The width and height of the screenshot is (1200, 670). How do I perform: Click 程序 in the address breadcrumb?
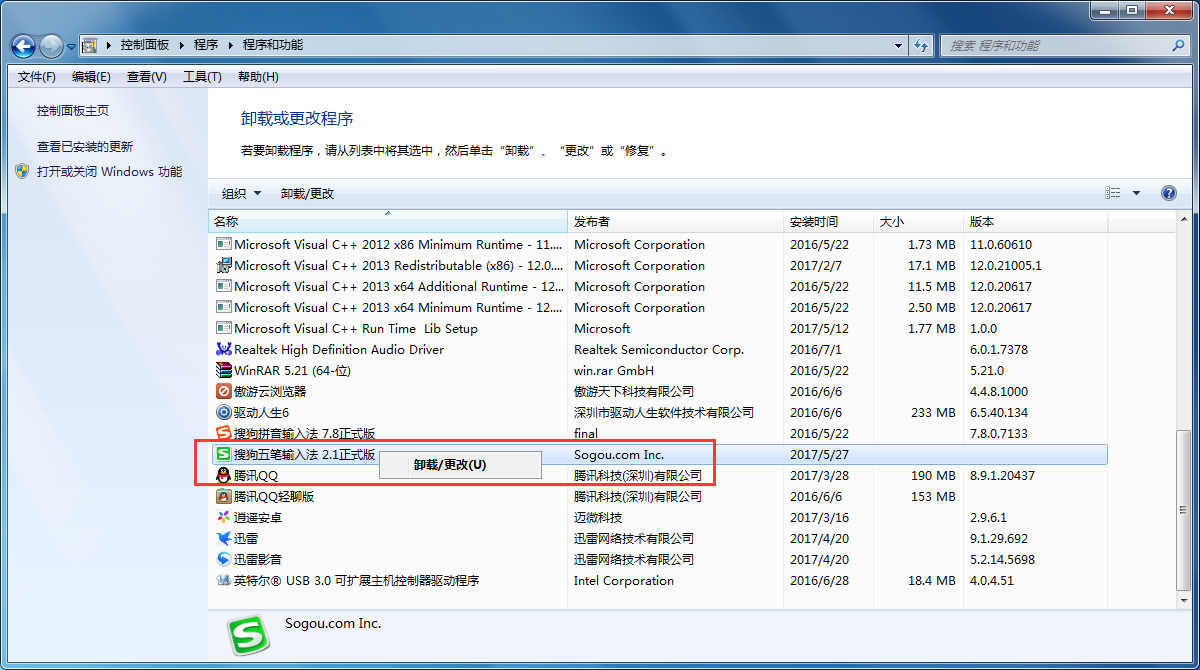[x=206, y=45]
